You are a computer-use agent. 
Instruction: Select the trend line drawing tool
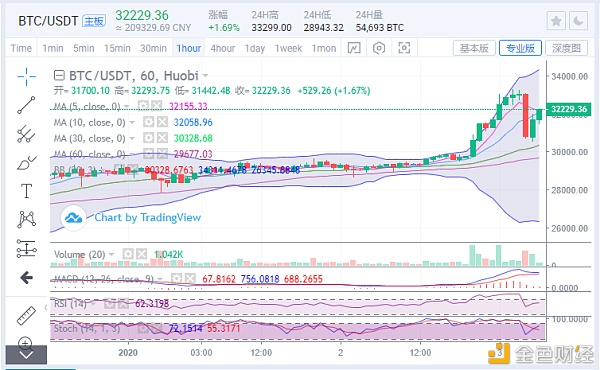pos(26,105)
